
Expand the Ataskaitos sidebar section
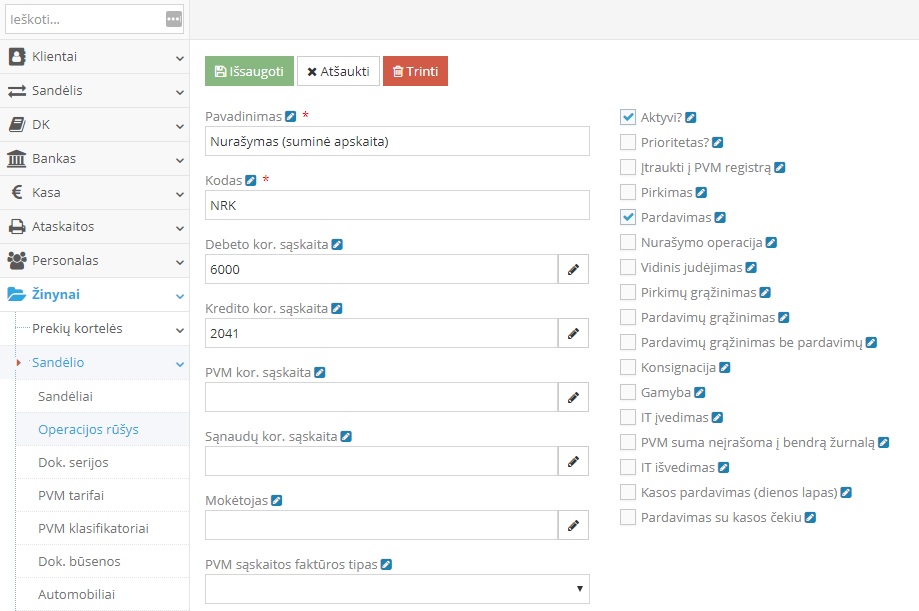(94, 227)
